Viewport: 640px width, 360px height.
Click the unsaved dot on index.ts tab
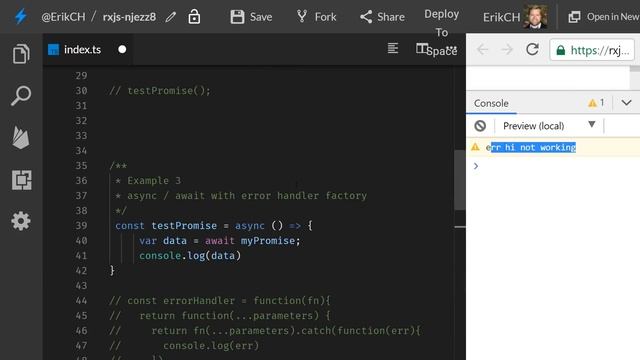(x=122, y=49)
